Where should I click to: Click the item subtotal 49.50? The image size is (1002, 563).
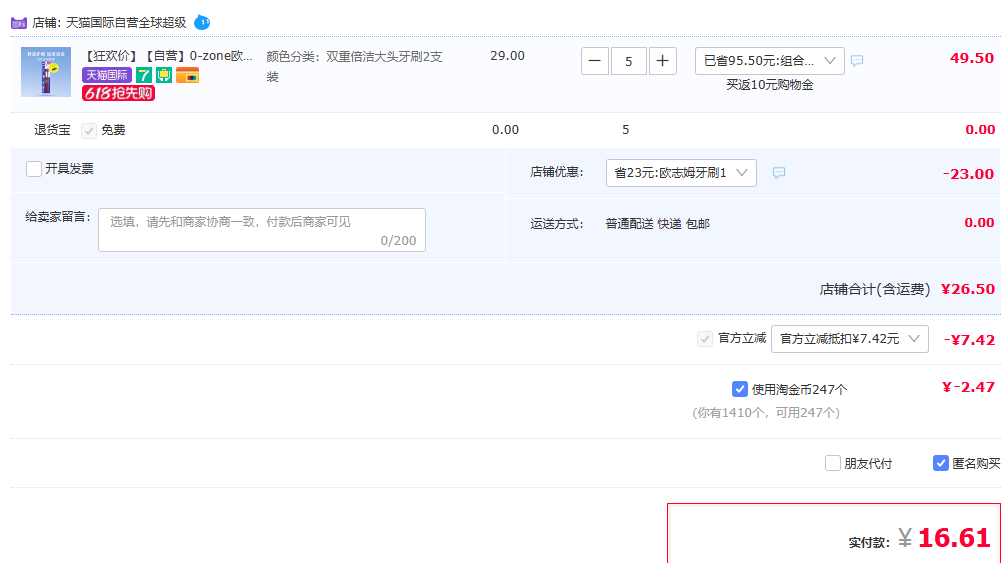971,58
